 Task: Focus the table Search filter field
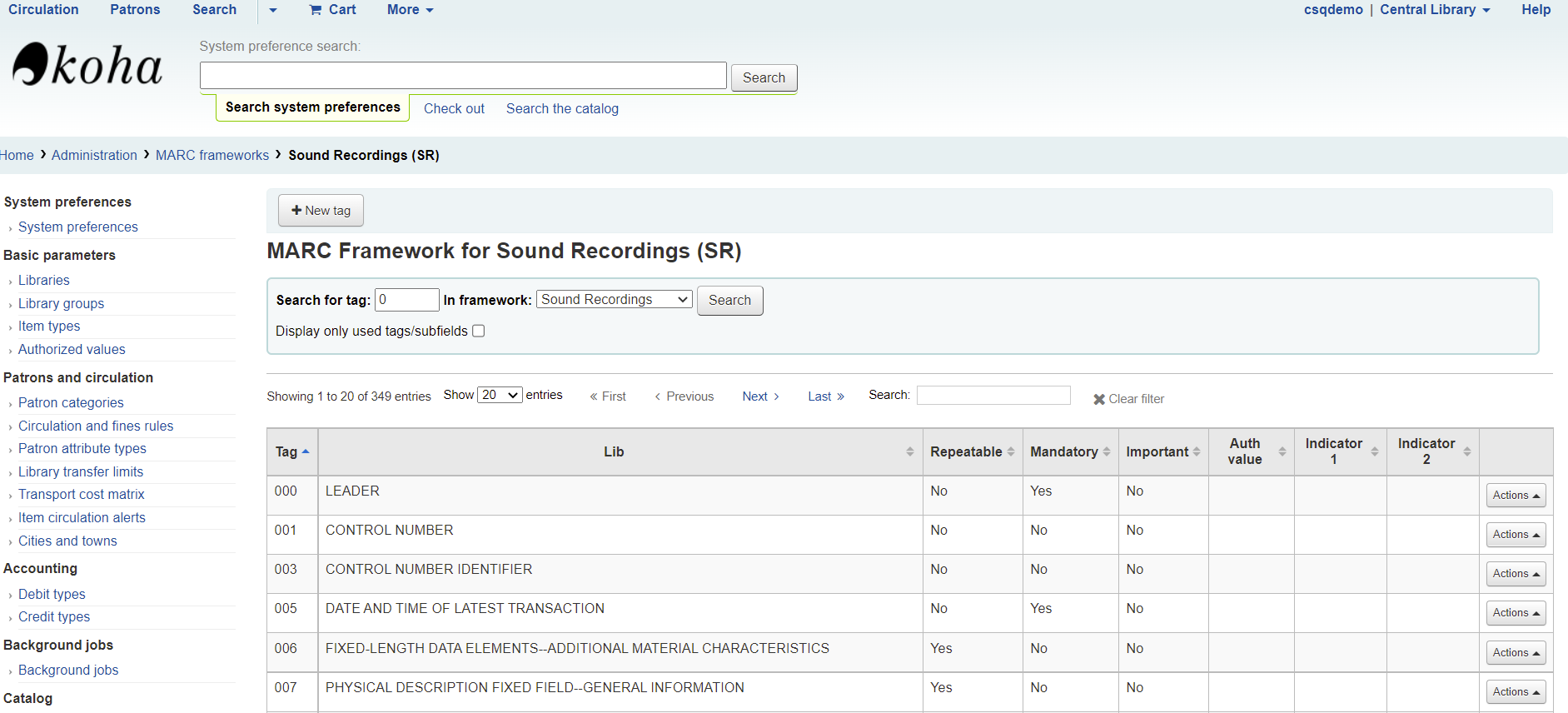[993, 395]
